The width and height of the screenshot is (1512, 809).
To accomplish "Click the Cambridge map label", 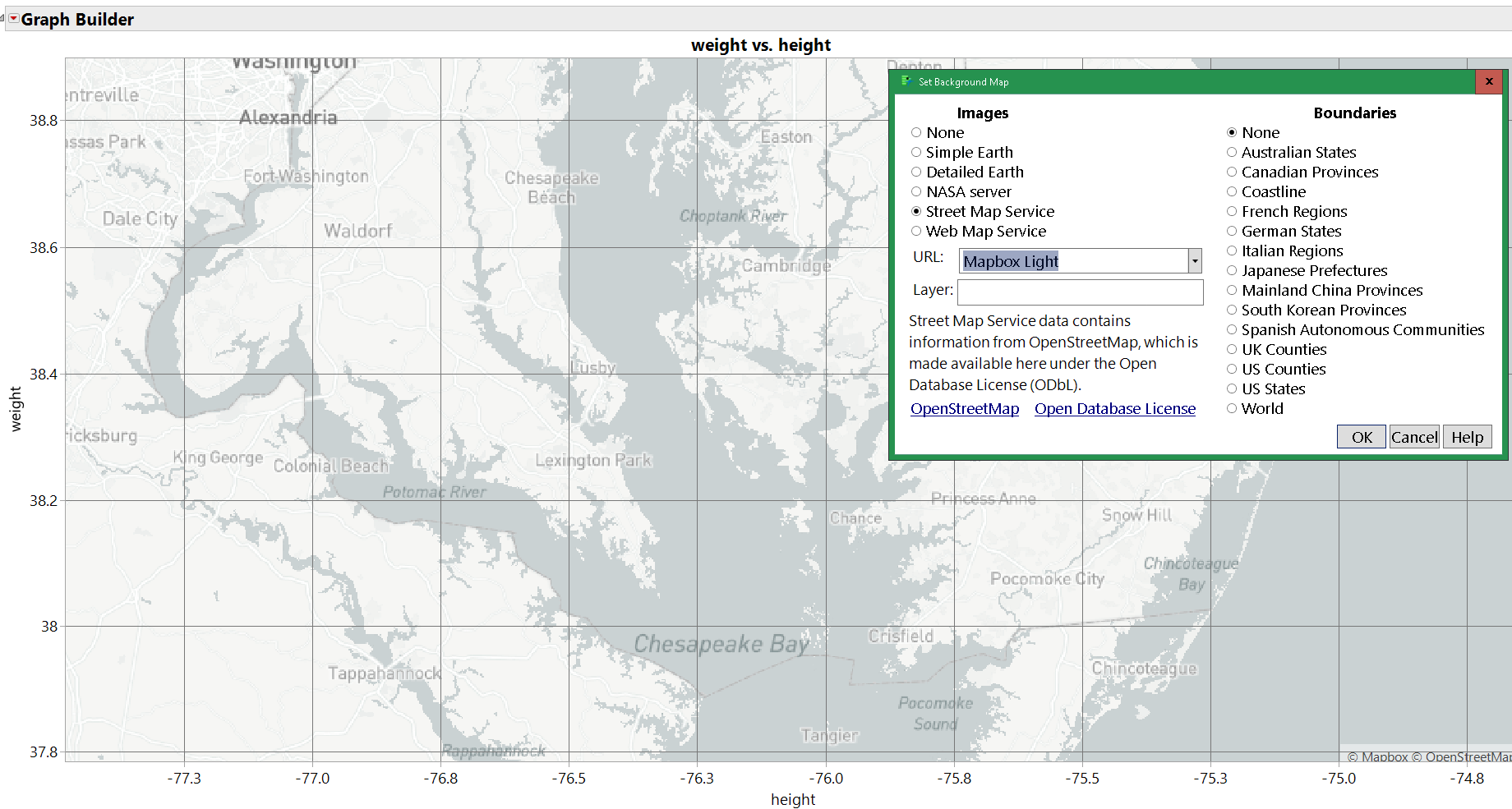I will pos(786,266).
